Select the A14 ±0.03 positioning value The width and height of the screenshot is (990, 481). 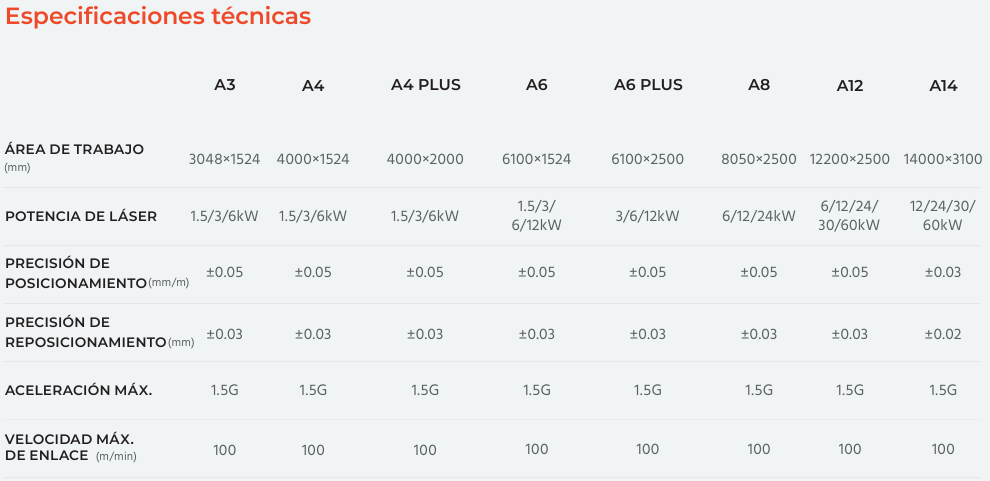tap(943, 273)
